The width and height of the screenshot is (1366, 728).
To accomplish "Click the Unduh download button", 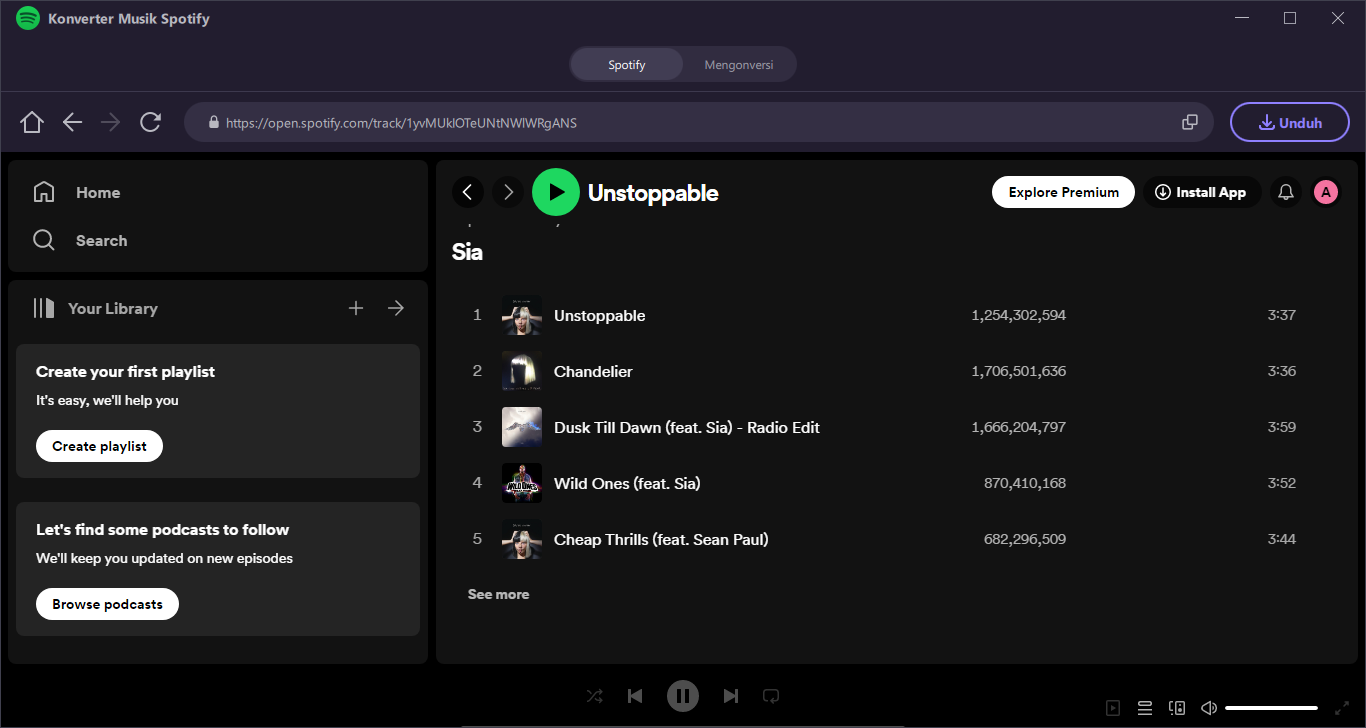I will tap(1290, 122).
